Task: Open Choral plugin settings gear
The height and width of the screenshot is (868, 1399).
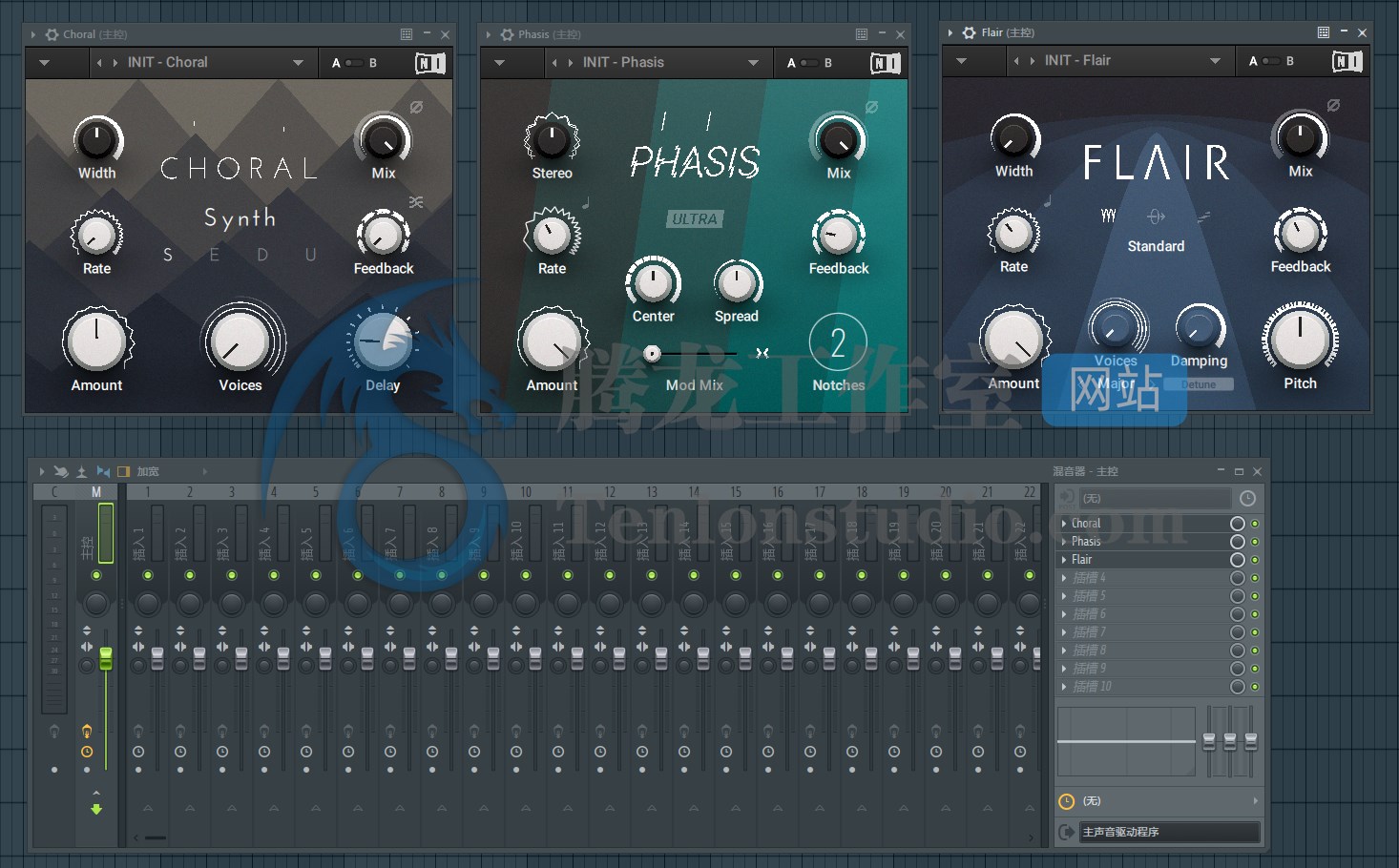Action: (x=52, y=34)
